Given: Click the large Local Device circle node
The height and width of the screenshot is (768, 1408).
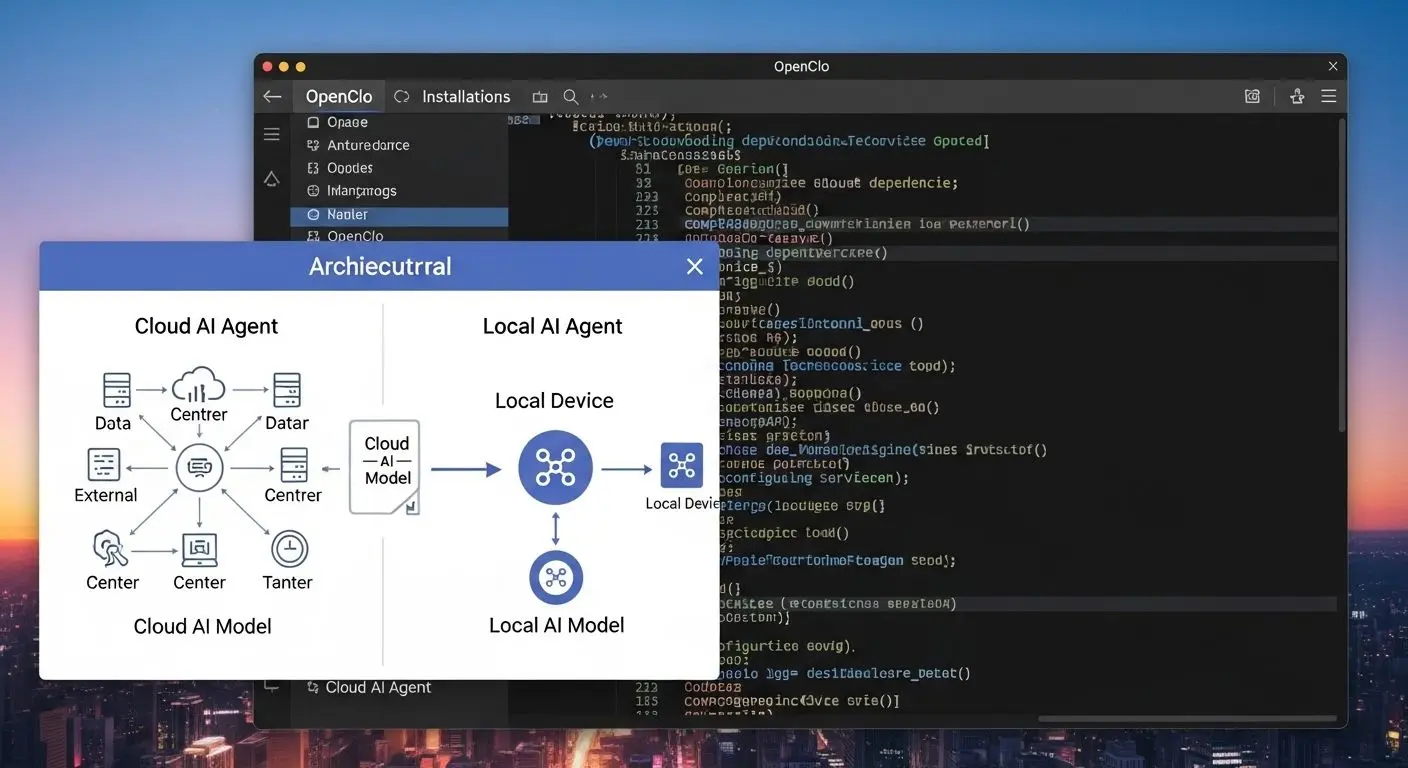Looking at the screenshot, I should [x=555, y=467].
